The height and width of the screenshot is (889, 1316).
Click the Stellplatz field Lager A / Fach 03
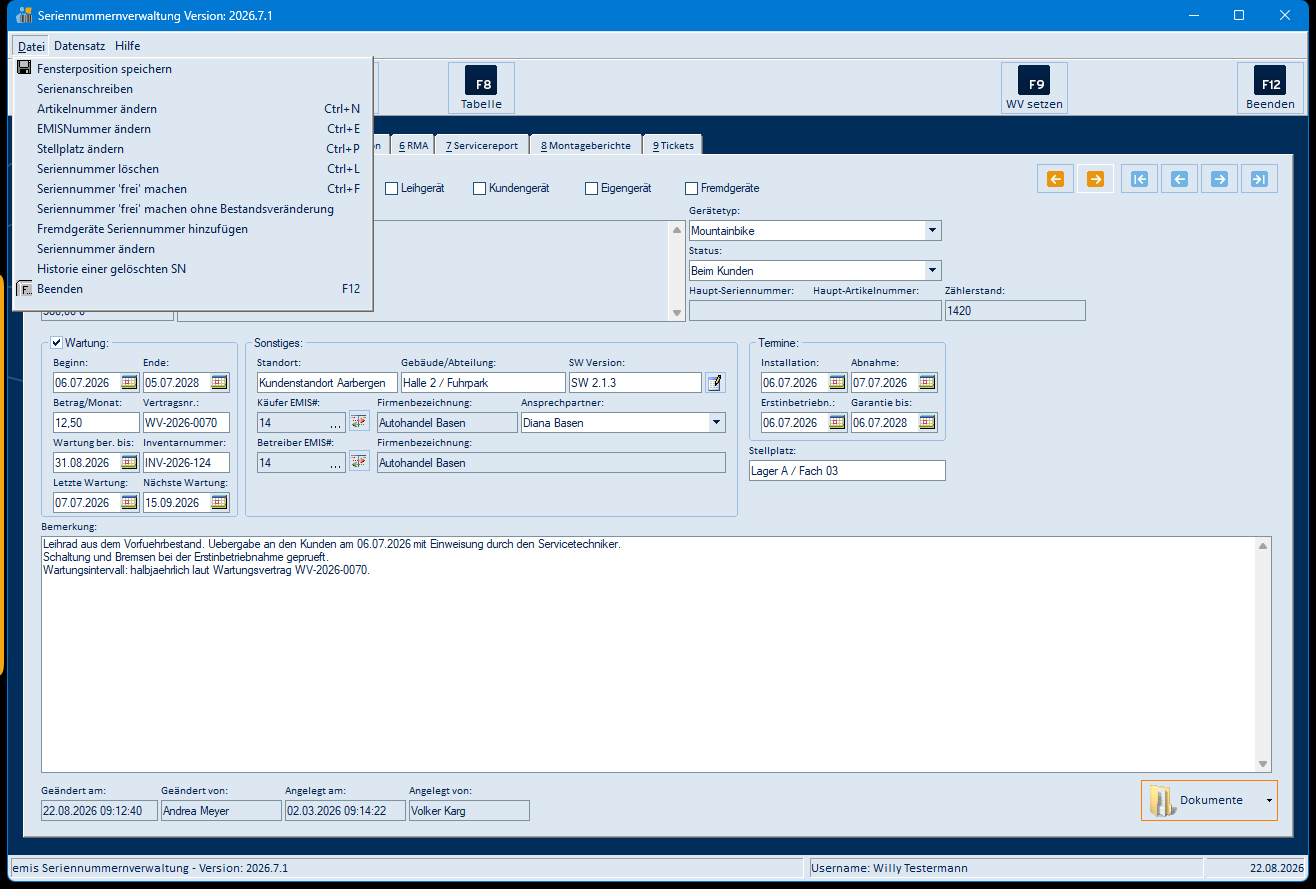[847, 470]
